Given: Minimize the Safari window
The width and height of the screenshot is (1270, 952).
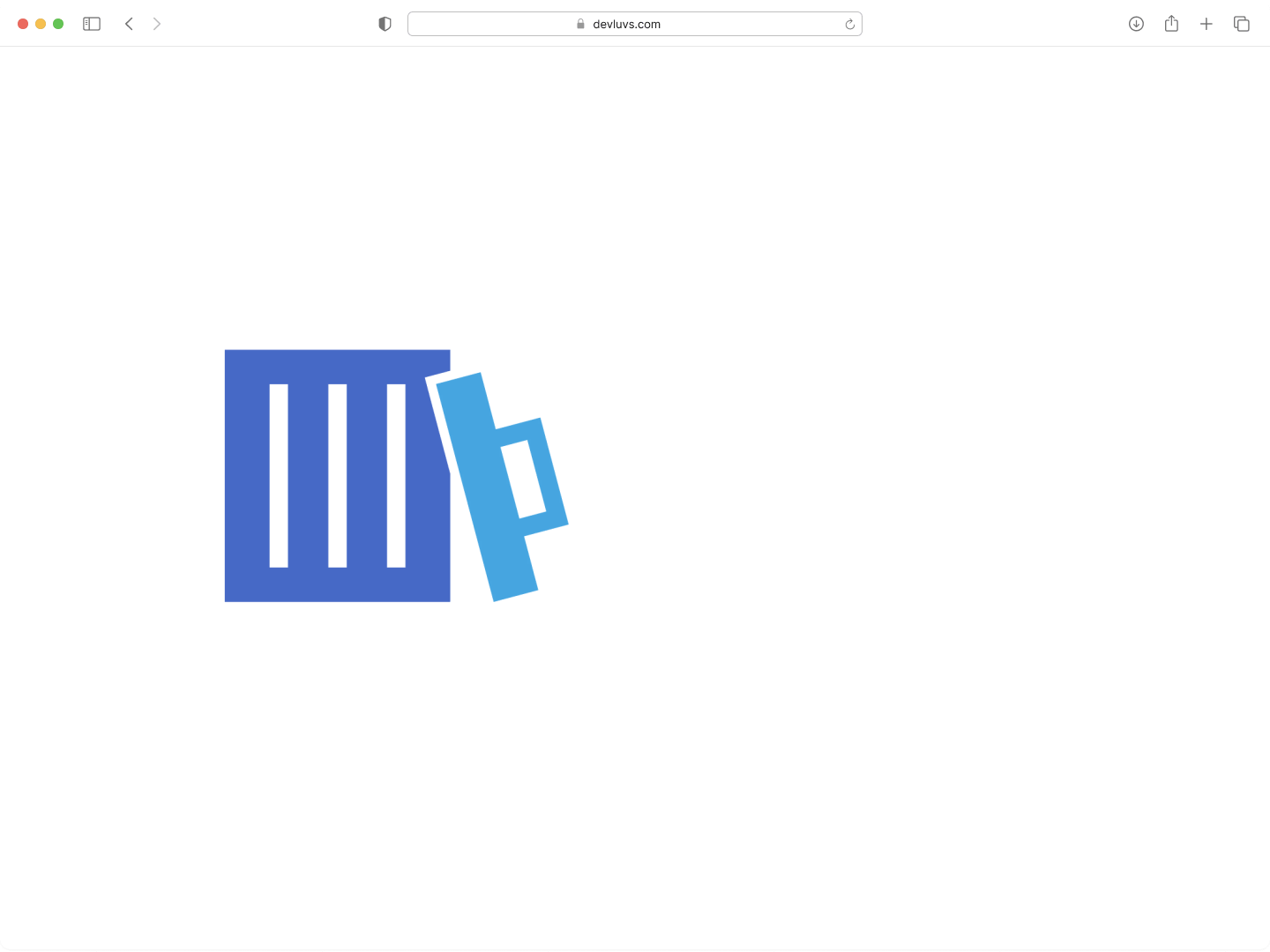Looking at the screenshot, I should 41,24.
